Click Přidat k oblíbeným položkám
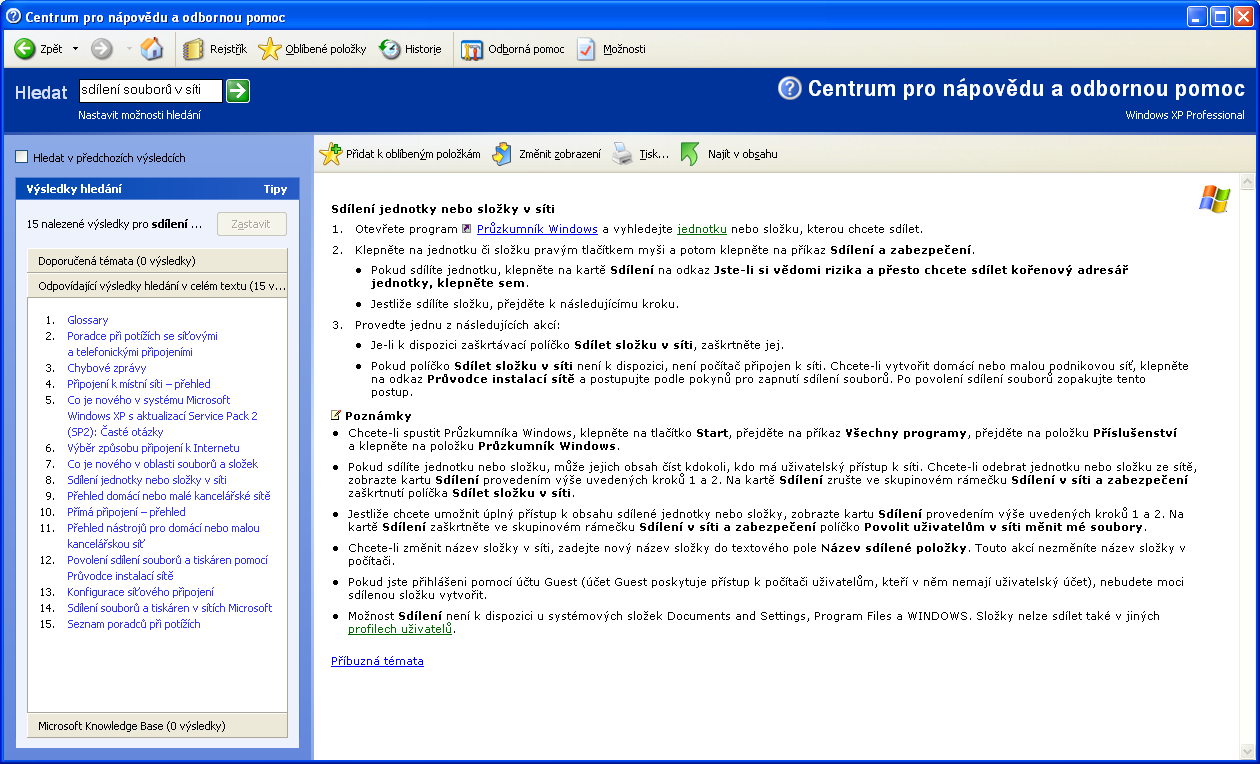Image resolution: width=1260 pixels, height=764 pixels. pyautogui.click(x=400, y=154)
